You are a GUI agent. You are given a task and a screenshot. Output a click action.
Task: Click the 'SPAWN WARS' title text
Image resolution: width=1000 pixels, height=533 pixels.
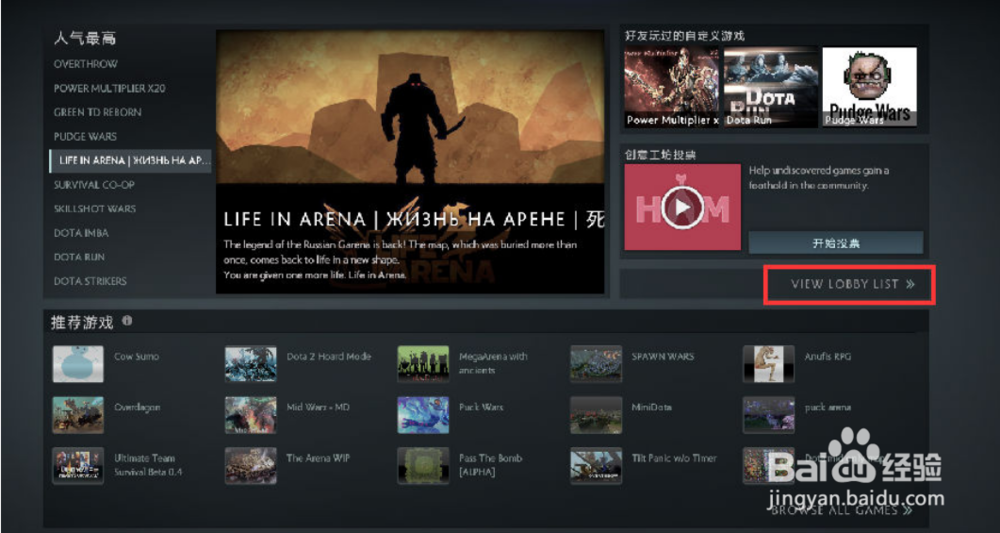(x=663, y=357)
